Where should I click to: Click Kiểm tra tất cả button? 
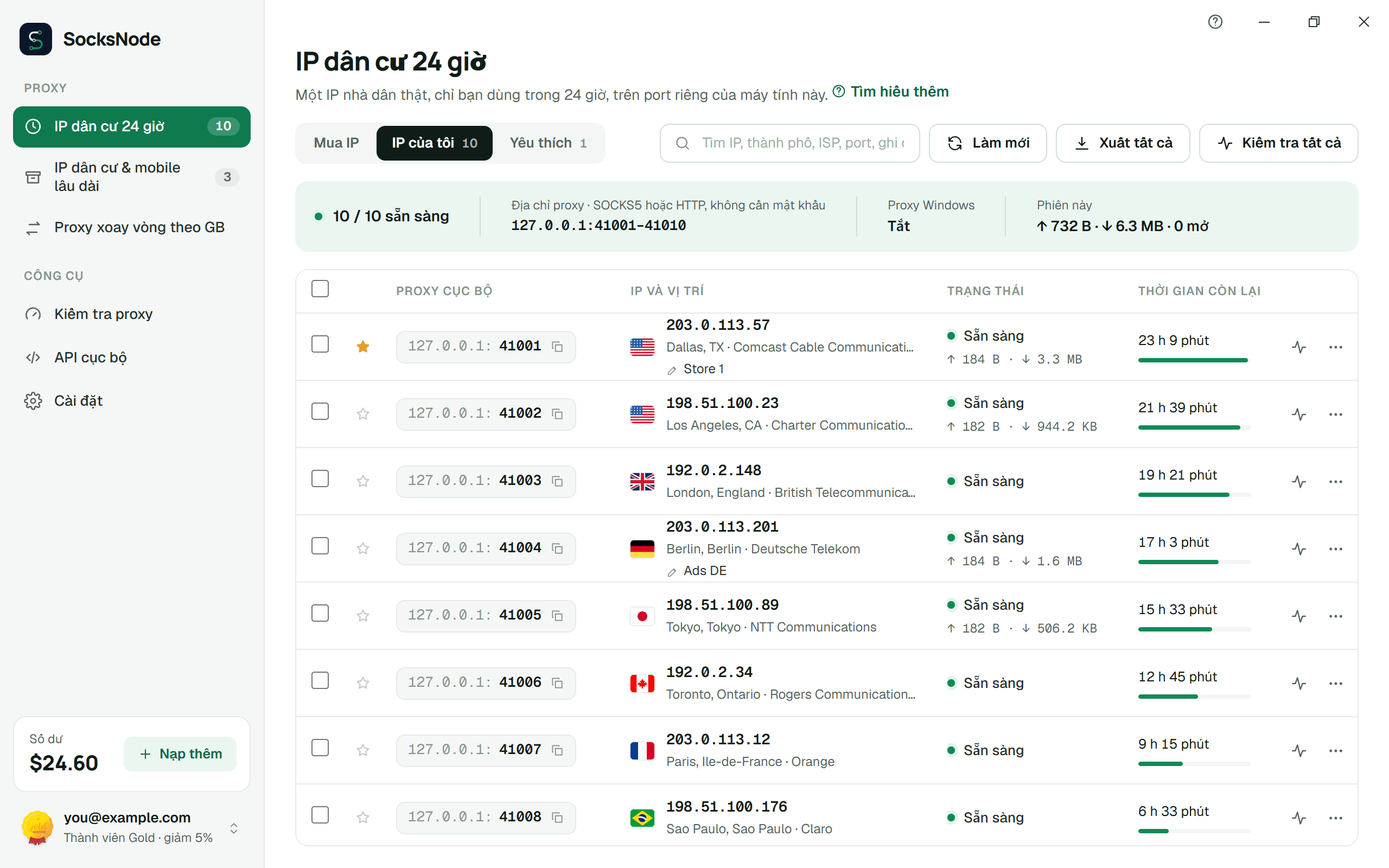coord(1279,143)
